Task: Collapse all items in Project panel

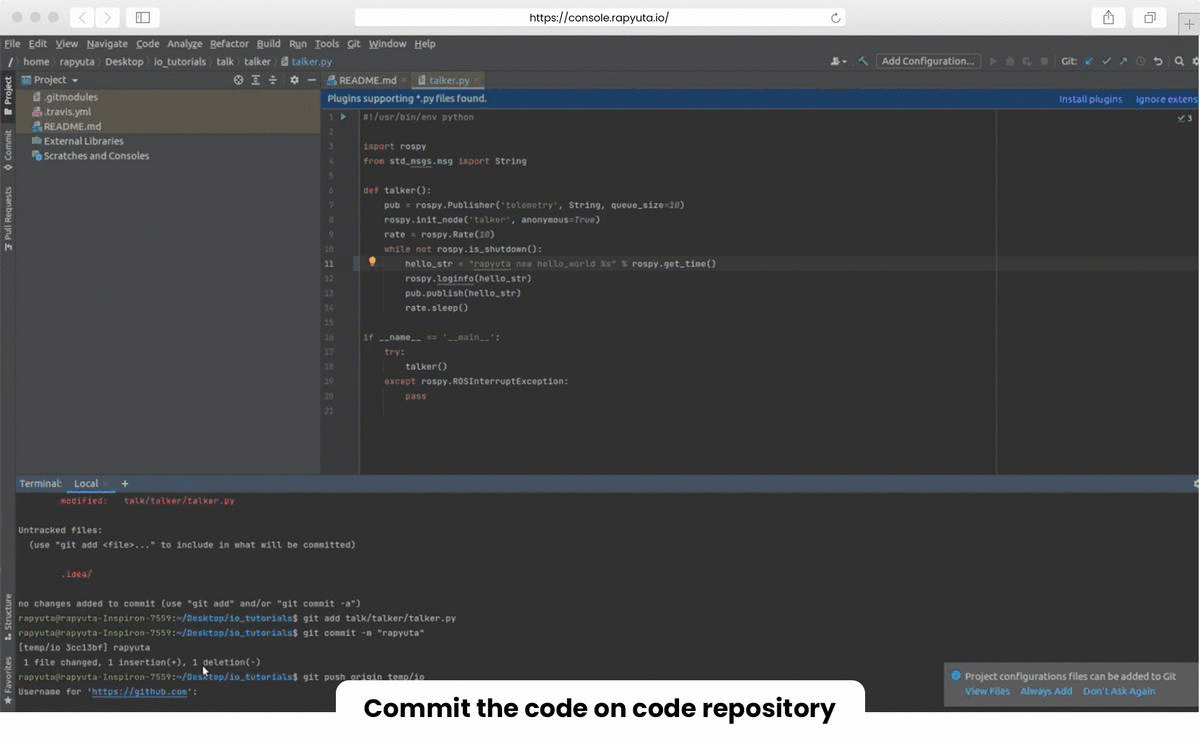Action: (x=273, y=80)
